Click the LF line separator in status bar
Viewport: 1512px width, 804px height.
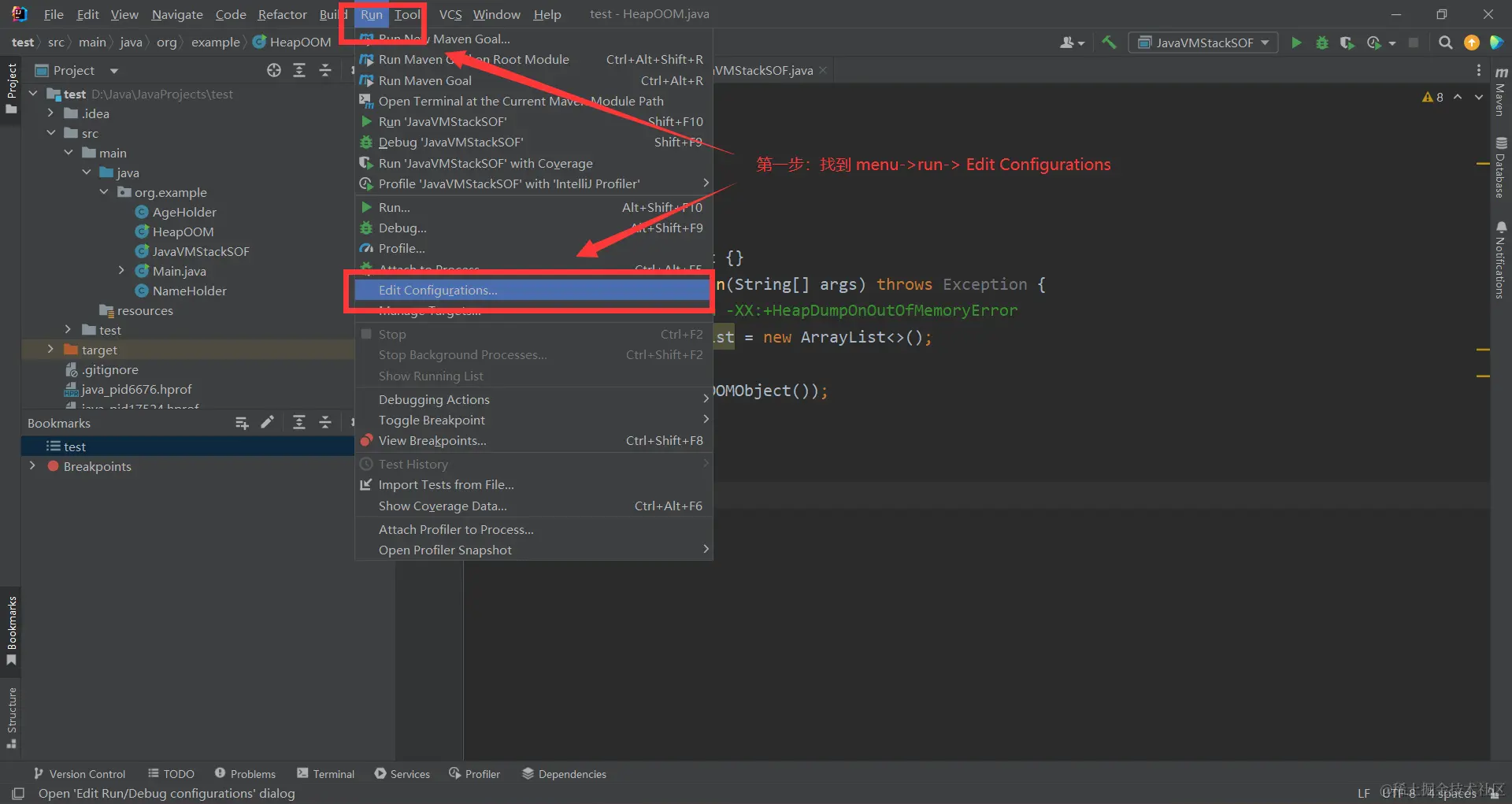1364,793
